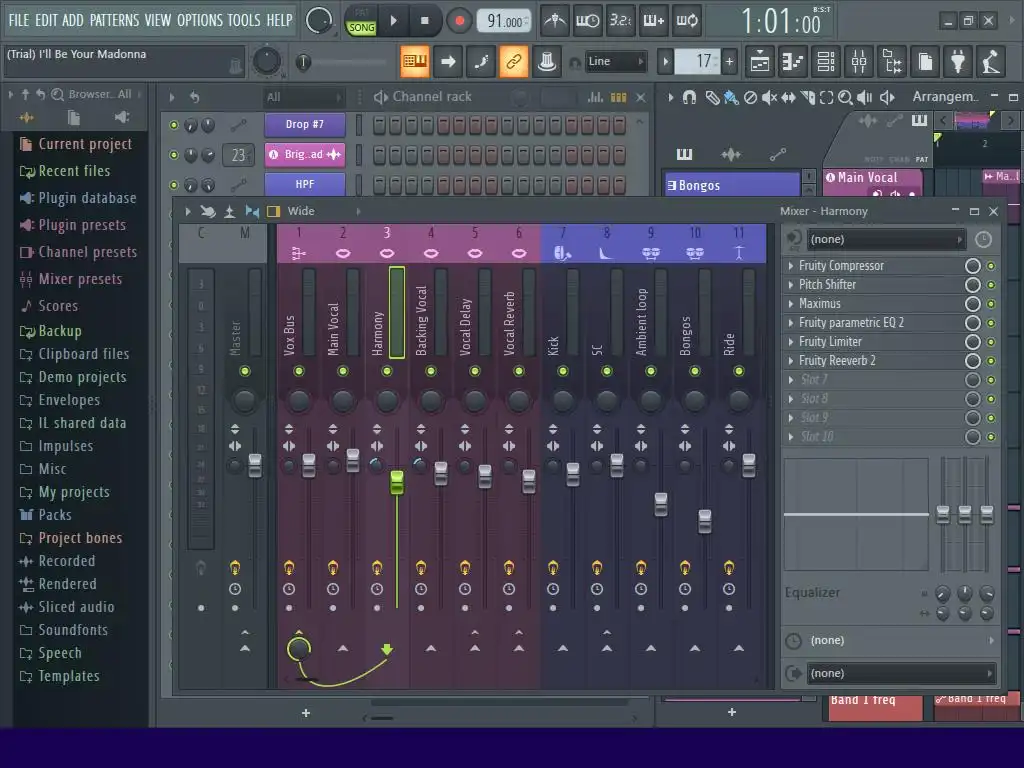Open the PATTERNS menu
The width and height of the screenshot is (1024, 768).
(x=114, y=20)
